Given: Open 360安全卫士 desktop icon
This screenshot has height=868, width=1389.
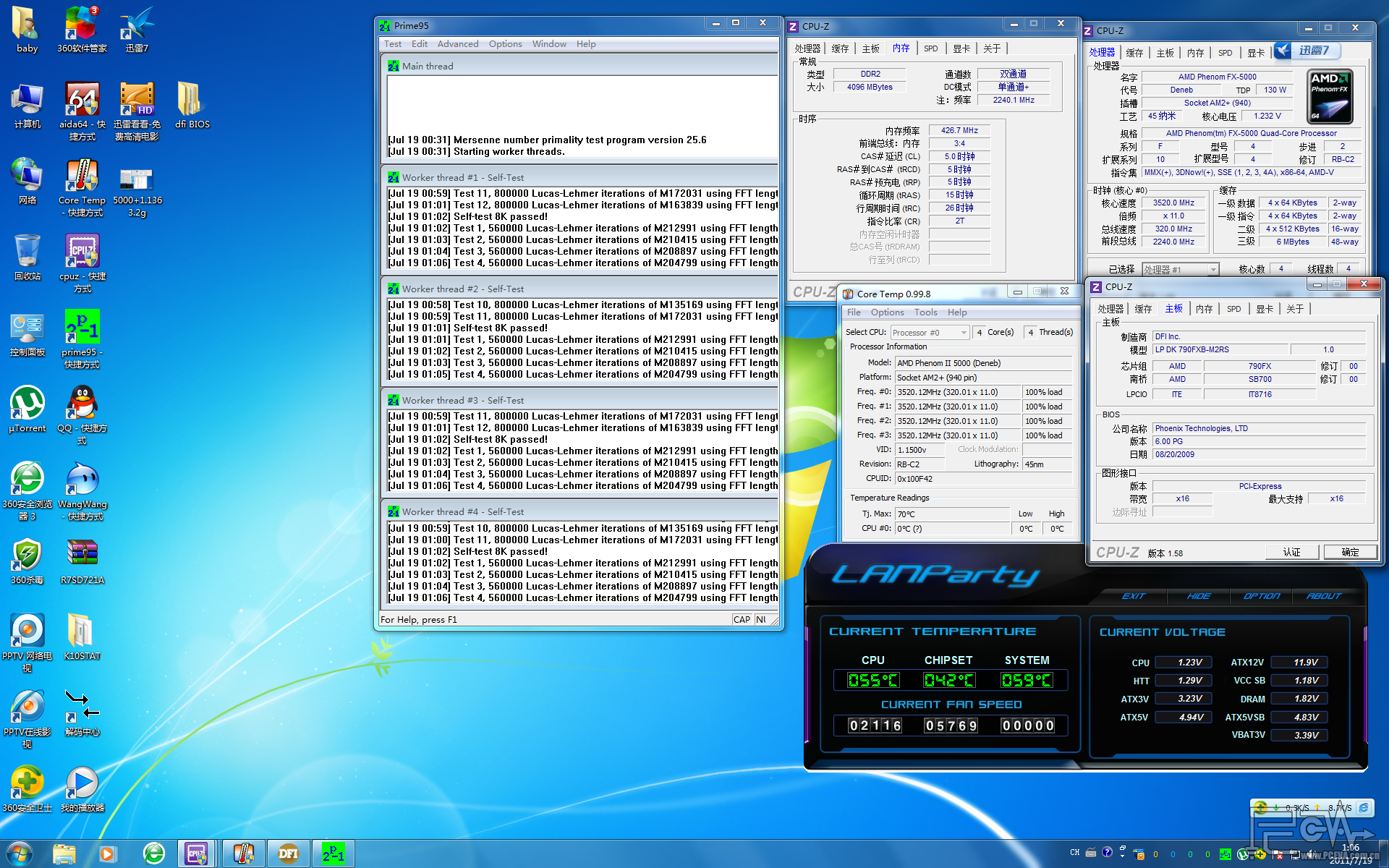Looking at the screenshot, I should (27, 789).
